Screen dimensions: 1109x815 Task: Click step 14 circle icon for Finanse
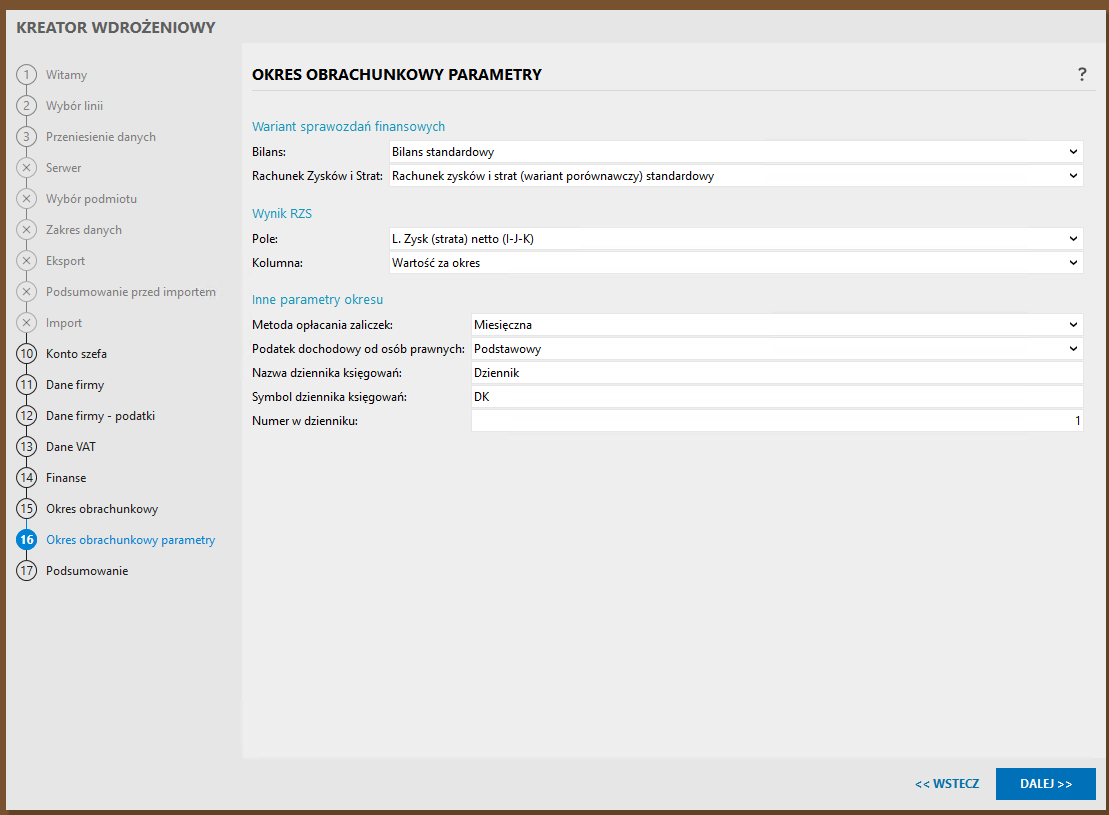27,478
